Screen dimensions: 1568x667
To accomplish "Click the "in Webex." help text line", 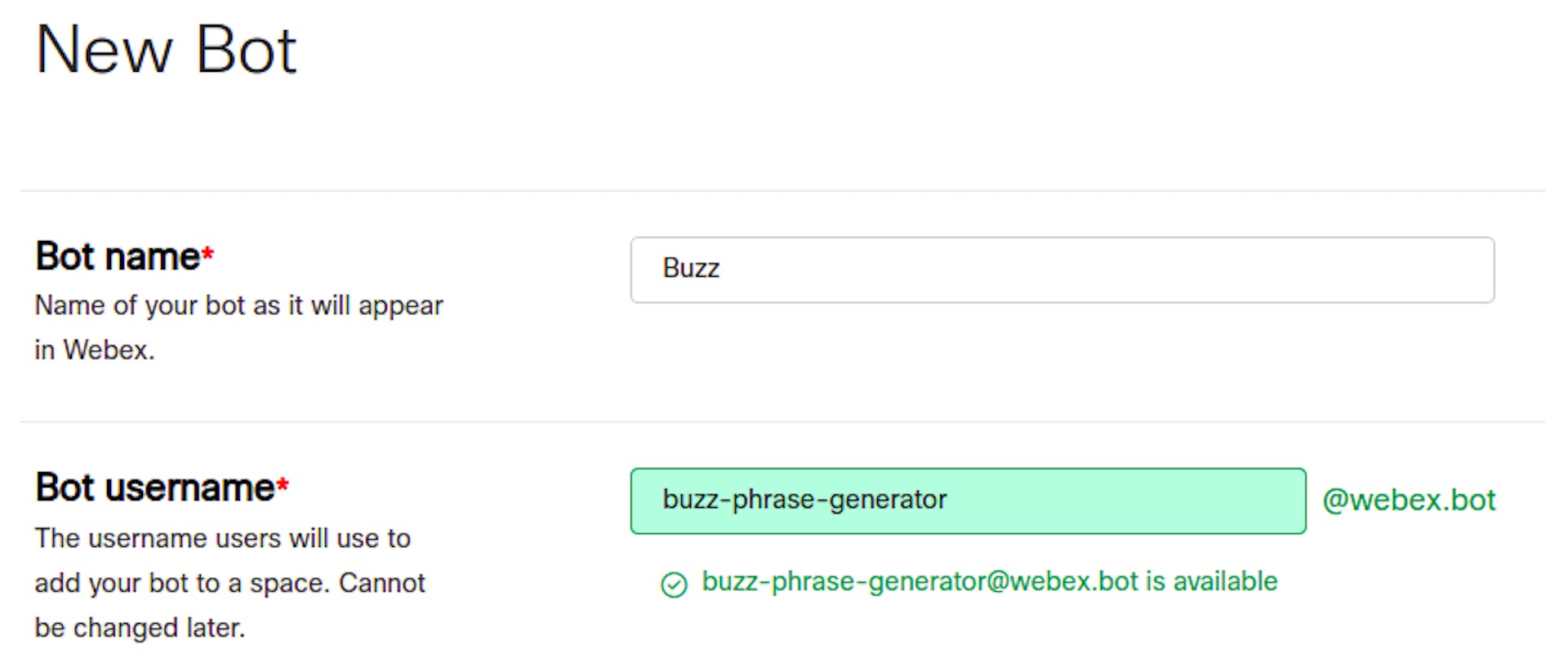I will (95, 350).
